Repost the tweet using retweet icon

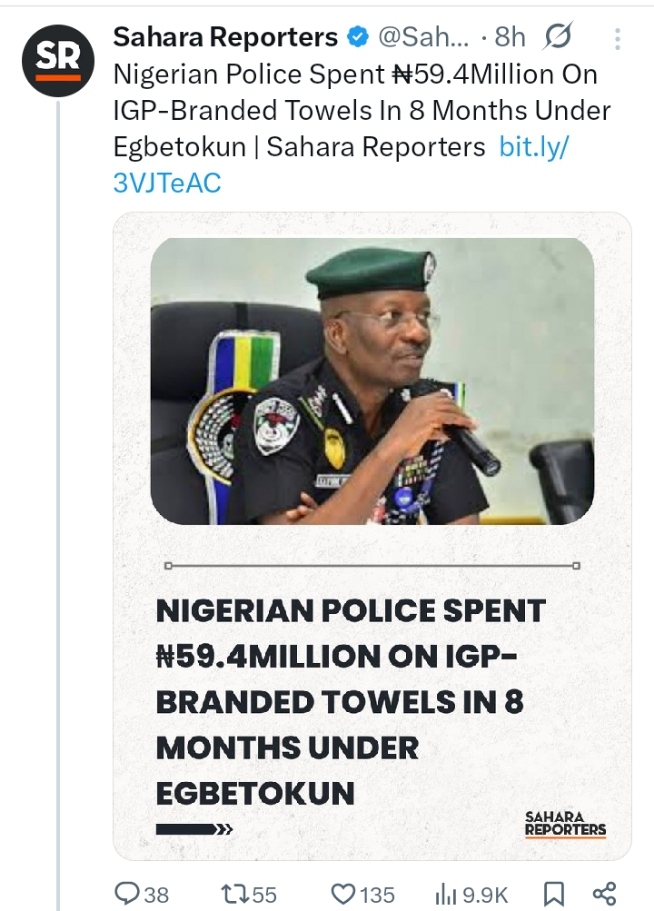pyautogui.click(x=232, y=893)
